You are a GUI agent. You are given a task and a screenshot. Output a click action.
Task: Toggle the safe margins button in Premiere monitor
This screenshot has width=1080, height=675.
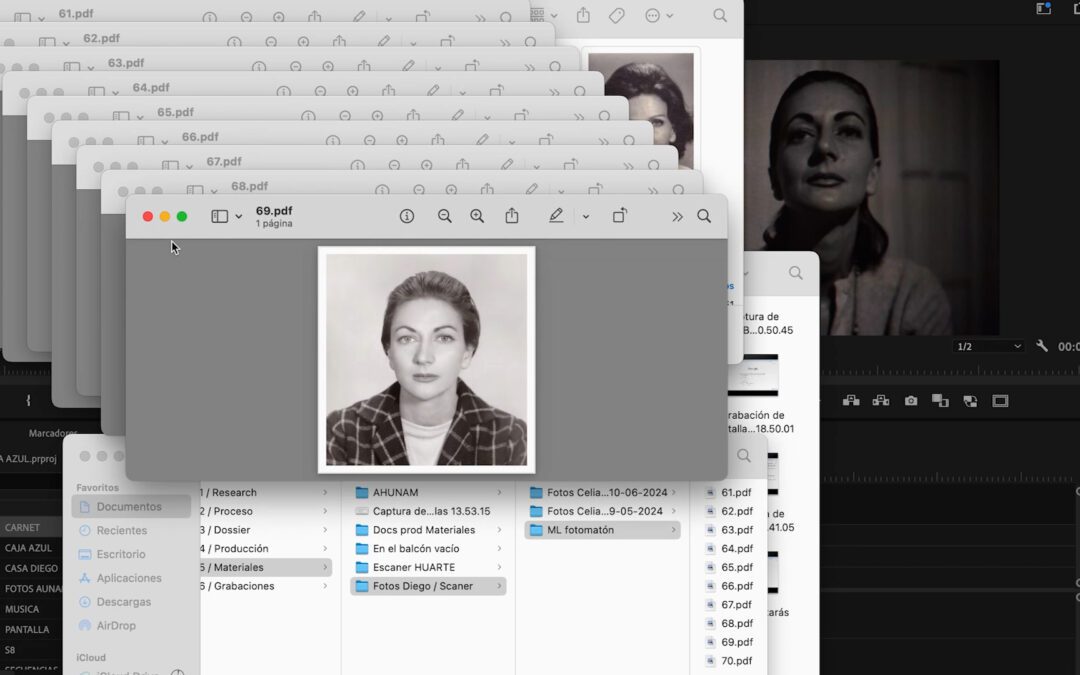1000,401
